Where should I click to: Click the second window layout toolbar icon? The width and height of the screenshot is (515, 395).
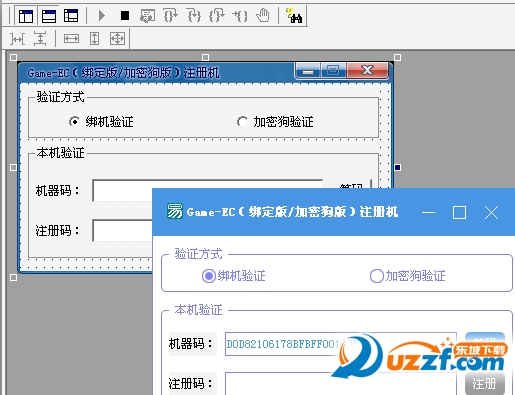click(49, 16)
